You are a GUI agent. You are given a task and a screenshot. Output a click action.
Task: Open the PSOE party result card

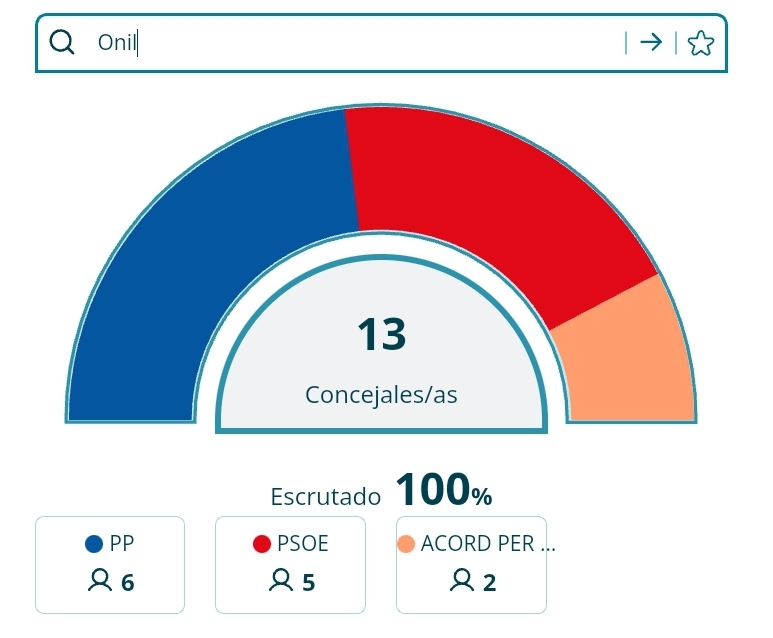[x=290, y=565]
